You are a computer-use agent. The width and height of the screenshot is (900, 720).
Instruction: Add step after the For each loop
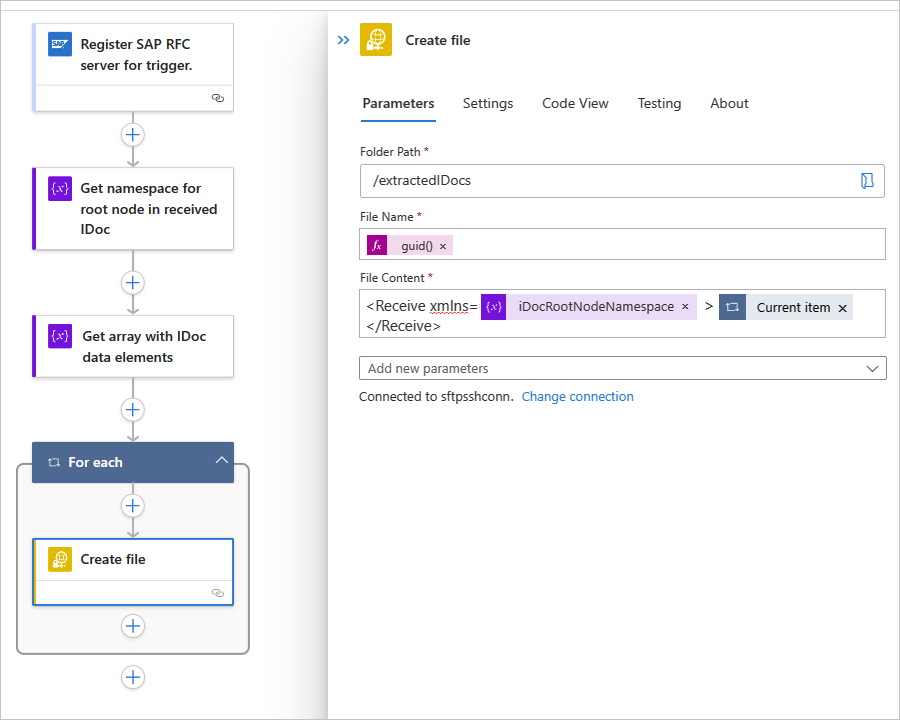coord(133,677)
